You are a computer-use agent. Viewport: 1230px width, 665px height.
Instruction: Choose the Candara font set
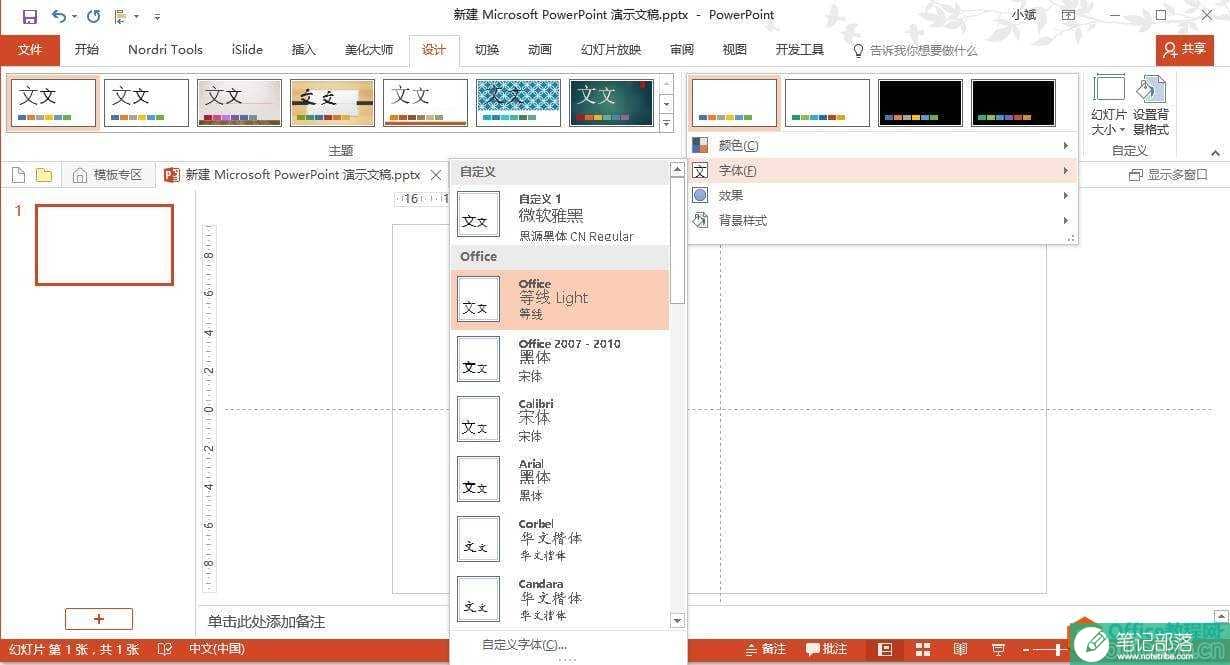point(560,598)
